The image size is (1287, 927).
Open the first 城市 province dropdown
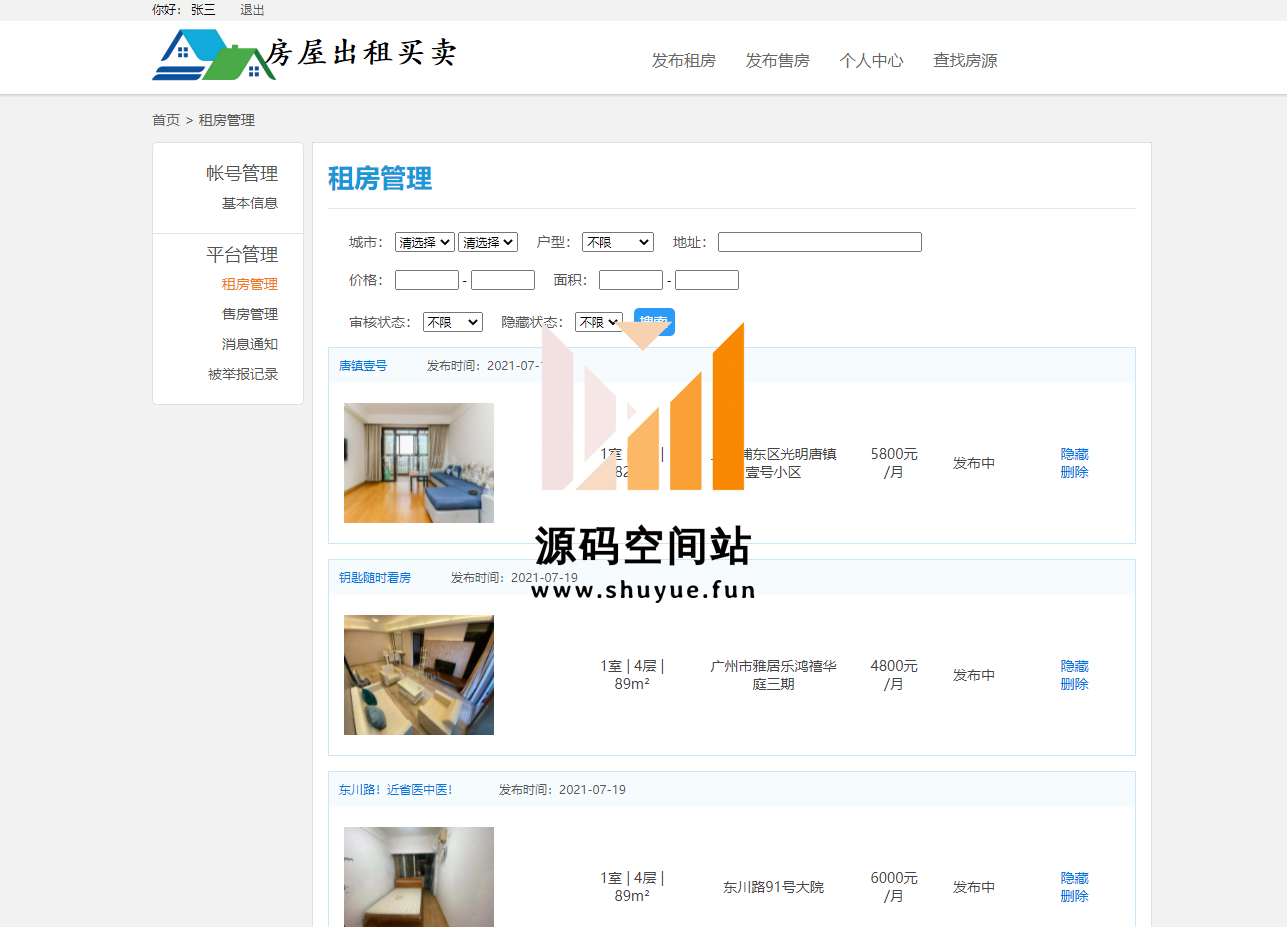tap(425, 242)
